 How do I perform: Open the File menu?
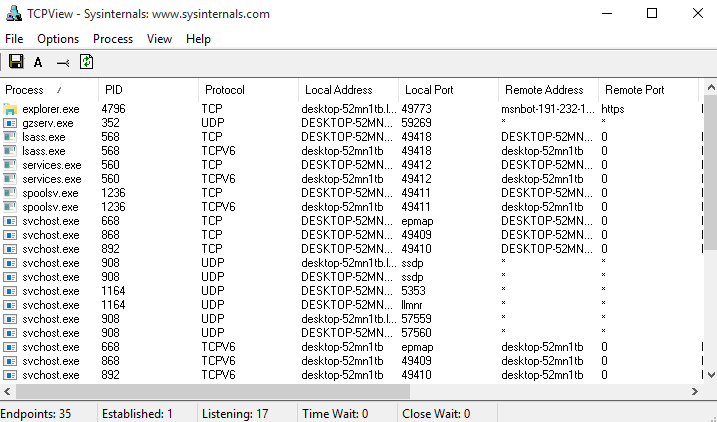tap(14, 39)
